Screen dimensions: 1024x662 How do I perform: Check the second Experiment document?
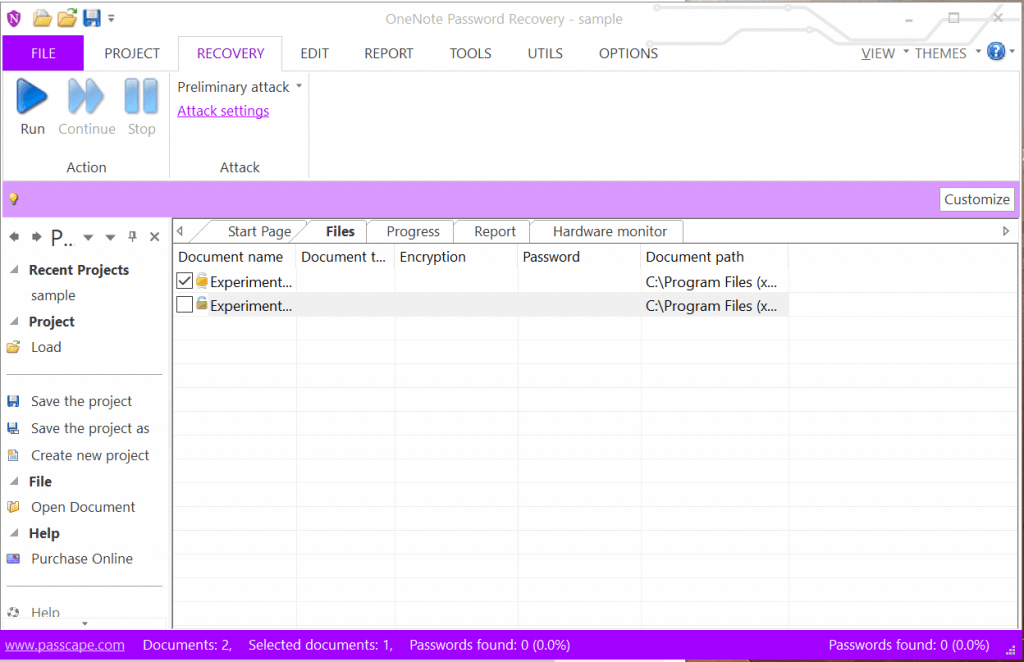click(184, 305)
